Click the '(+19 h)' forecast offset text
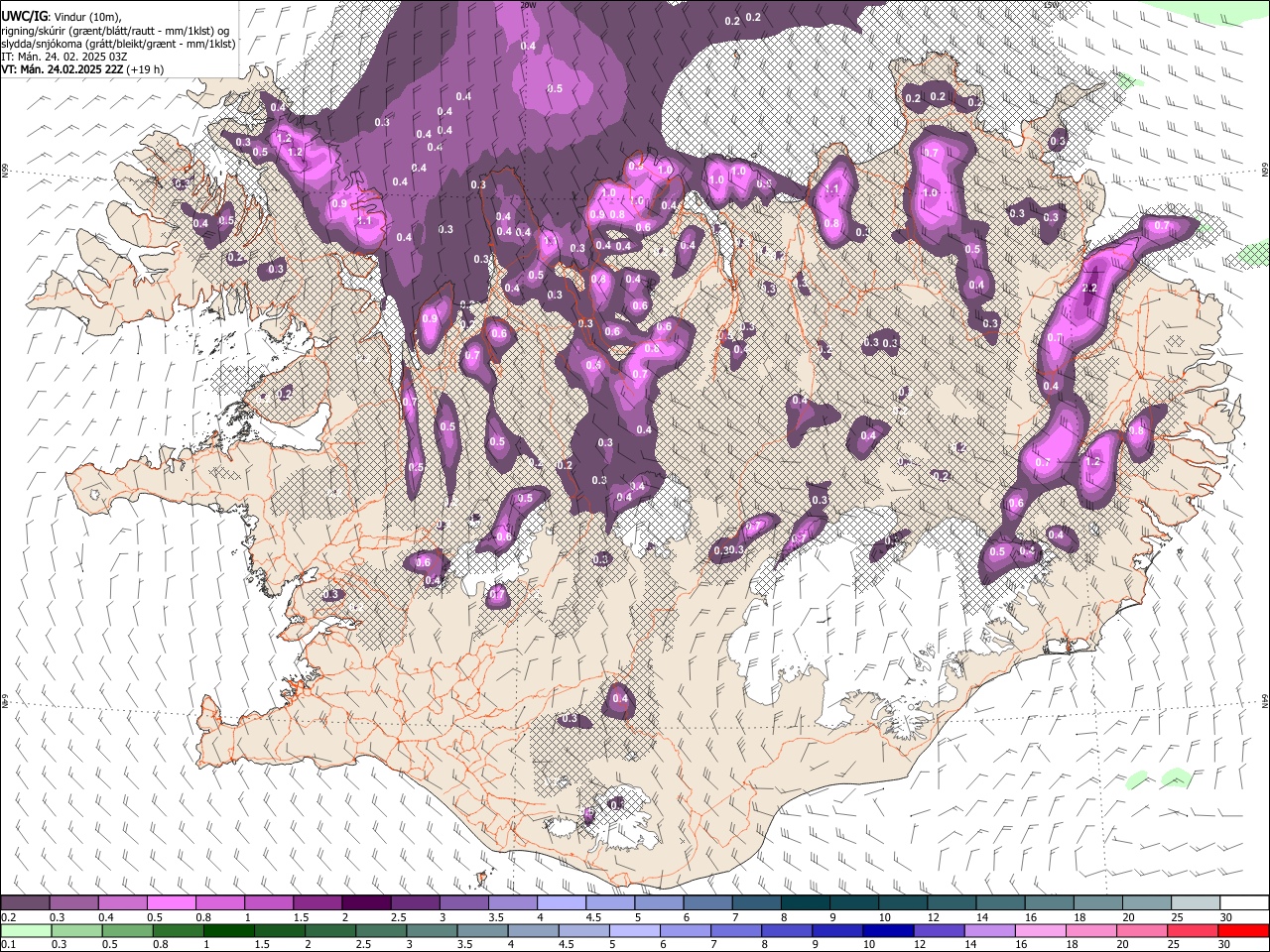1270x952 pixels. coord(145,69)
